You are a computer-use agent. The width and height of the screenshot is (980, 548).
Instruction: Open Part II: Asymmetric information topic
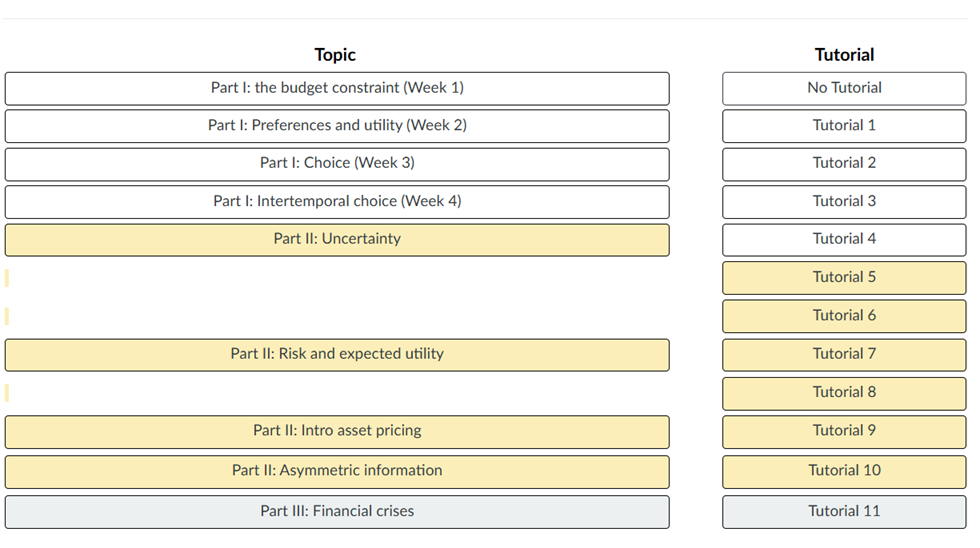point(337,471)
